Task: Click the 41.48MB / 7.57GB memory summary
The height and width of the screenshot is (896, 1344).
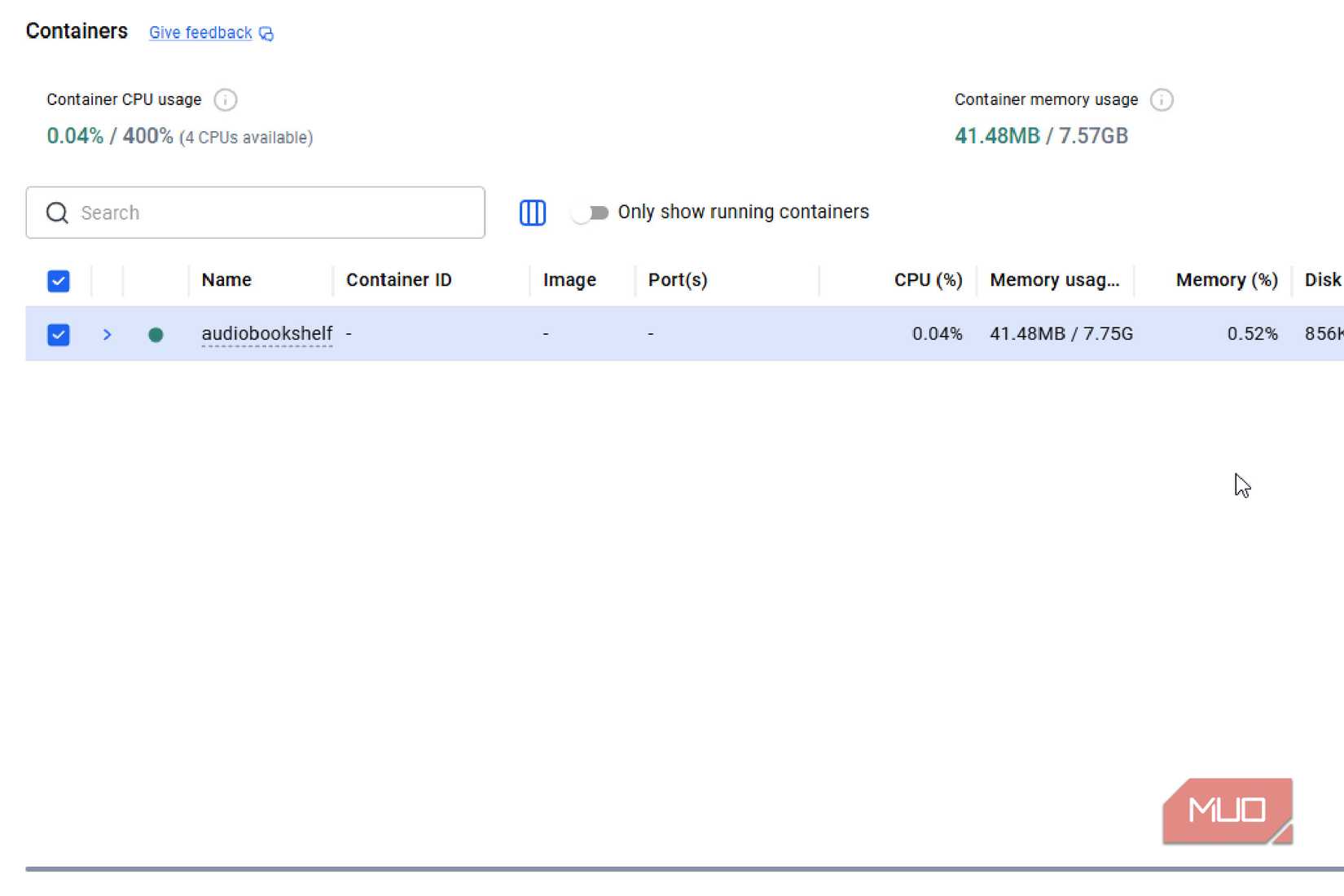Action: pyautogui.click(x=1041, y=136)
